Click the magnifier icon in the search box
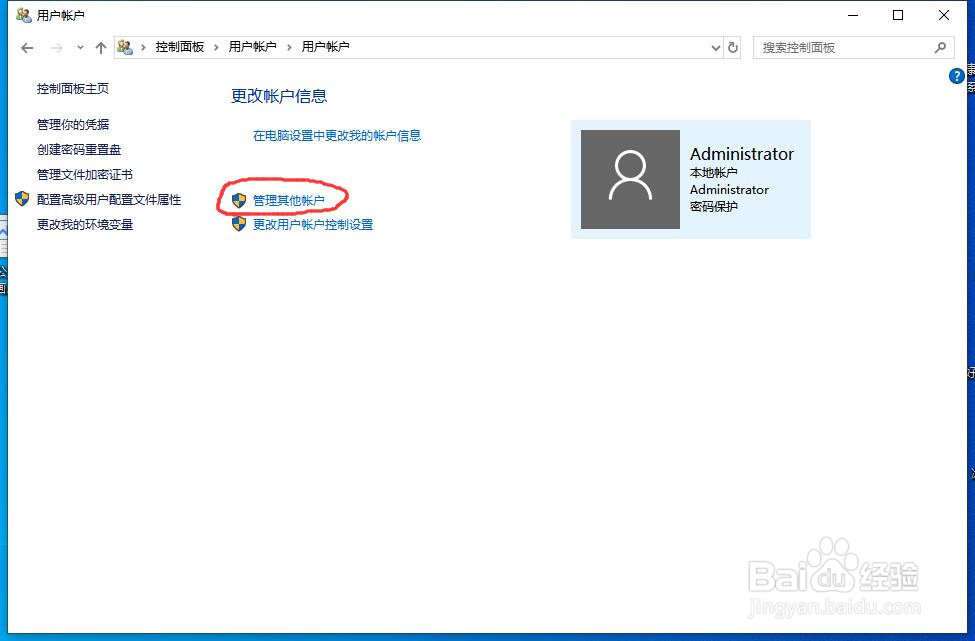 940,47
